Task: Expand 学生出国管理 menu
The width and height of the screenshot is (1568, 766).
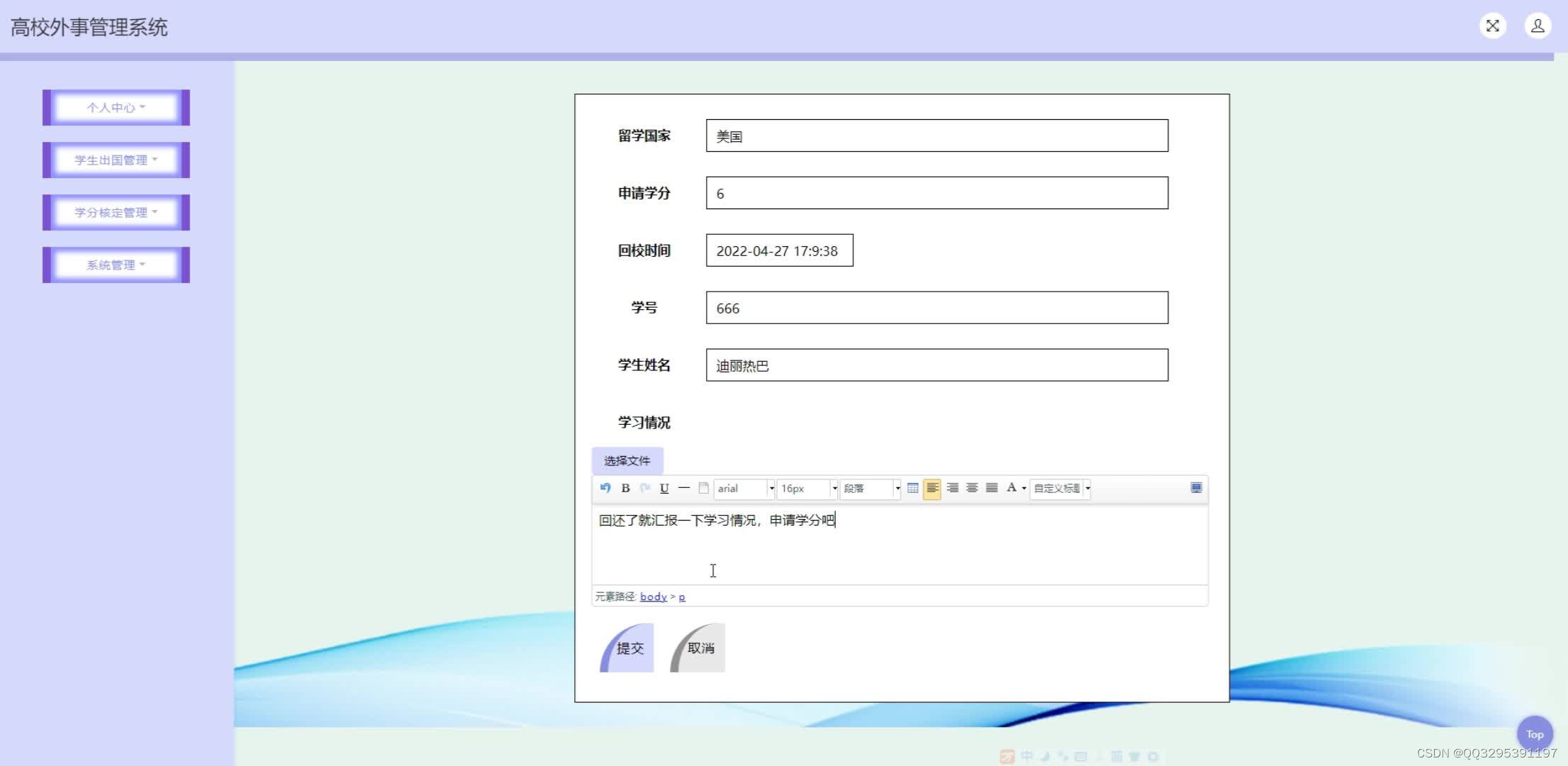Action: click(115, 159)
